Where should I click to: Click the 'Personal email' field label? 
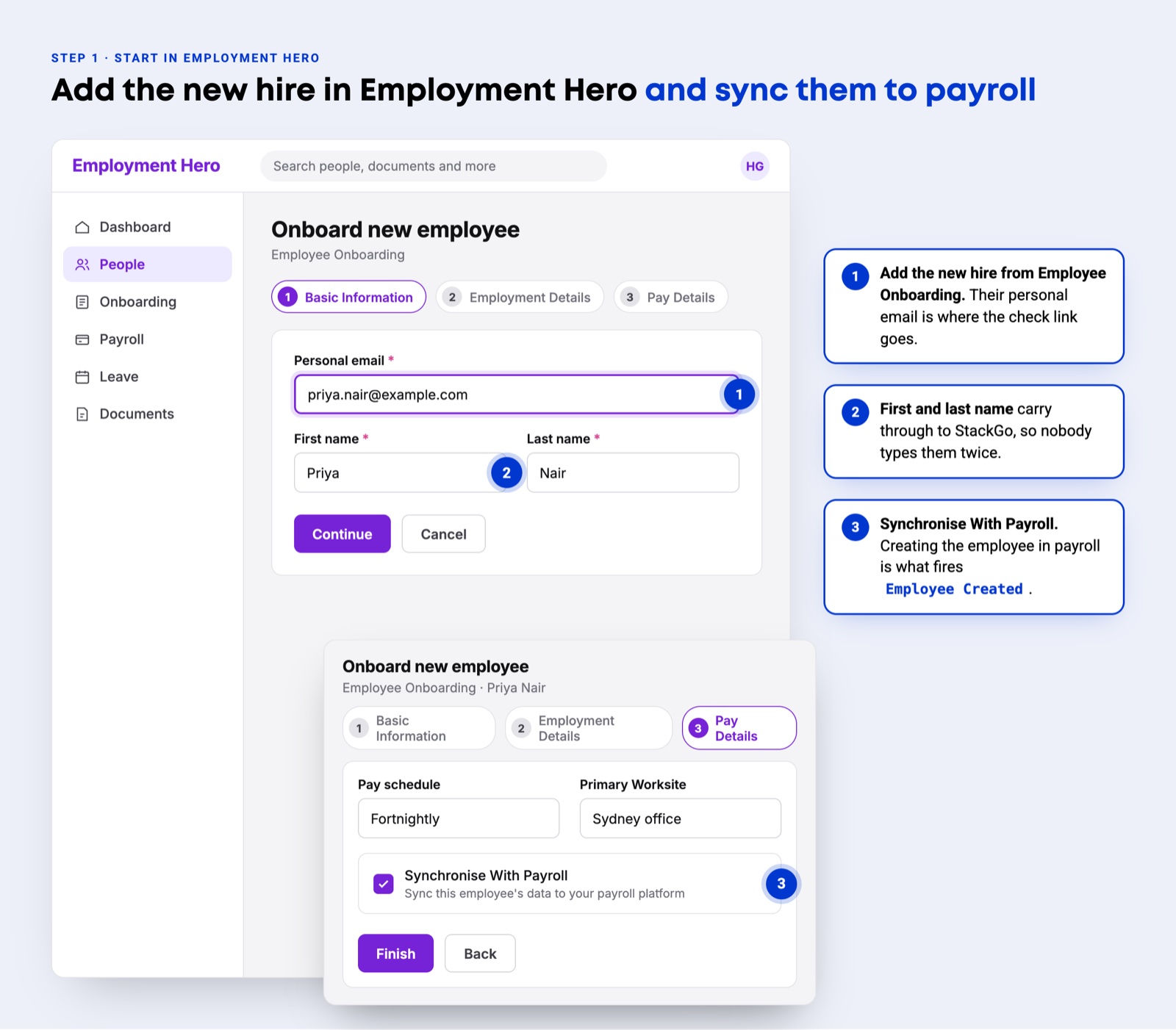click(339, 361)
